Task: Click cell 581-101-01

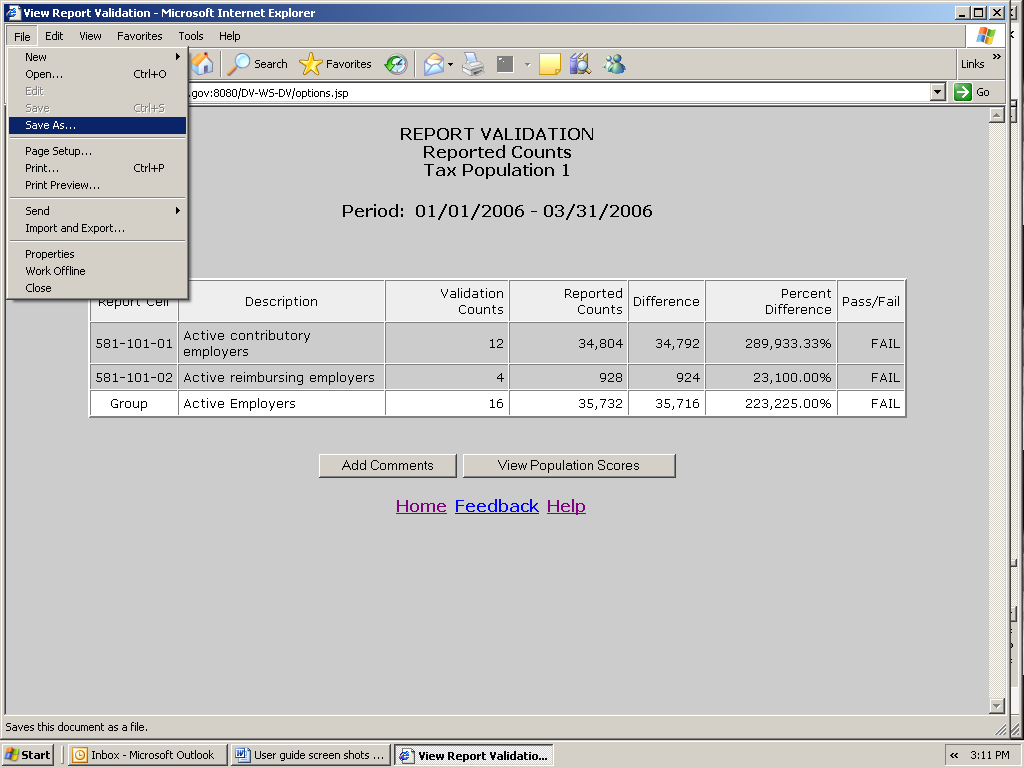Action: [134, 344]
